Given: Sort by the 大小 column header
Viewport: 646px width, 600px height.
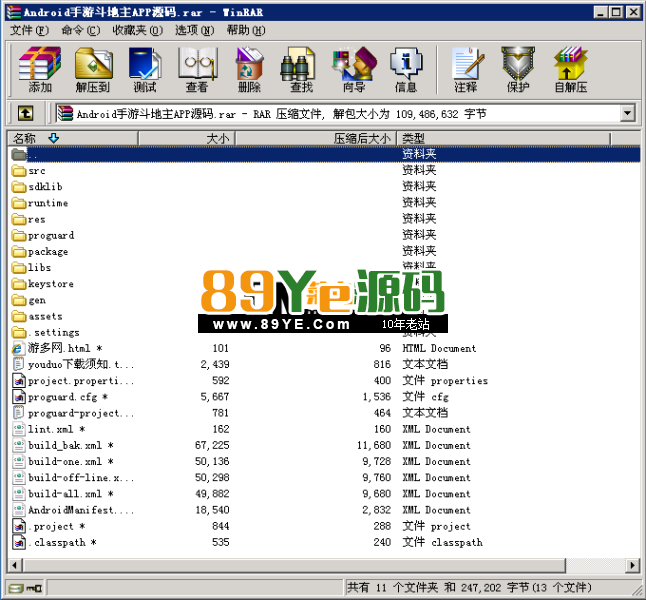Looking at the screenshot, I should point(187,138).
